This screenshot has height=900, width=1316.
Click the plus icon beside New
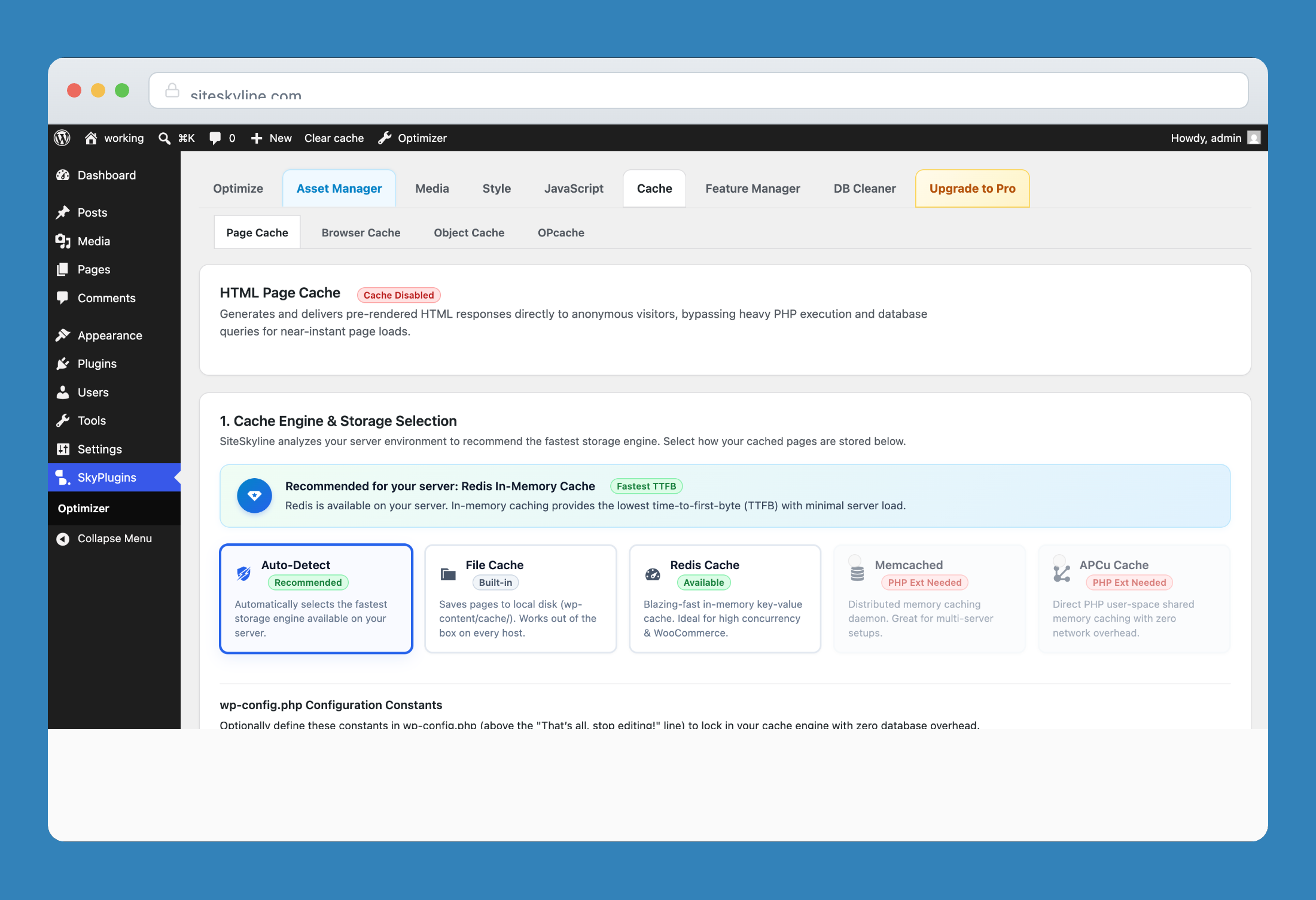tap(257, 138)
